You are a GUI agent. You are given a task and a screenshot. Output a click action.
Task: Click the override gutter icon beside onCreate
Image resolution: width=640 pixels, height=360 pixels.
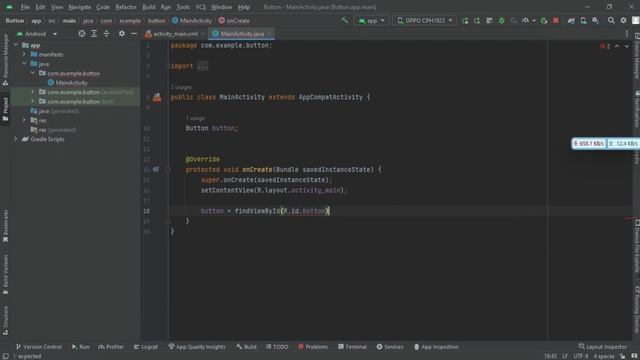(x=156, y=169)
